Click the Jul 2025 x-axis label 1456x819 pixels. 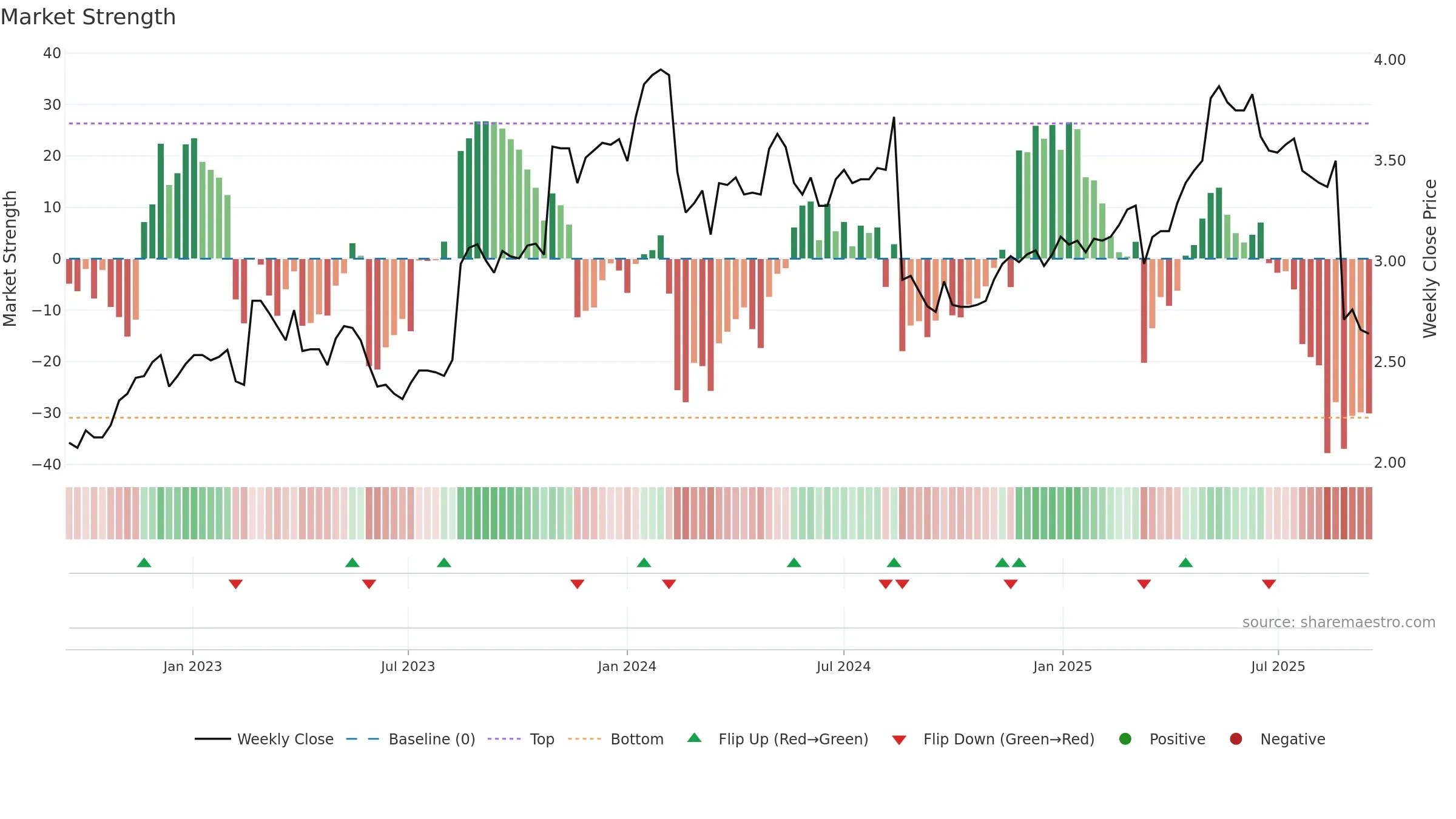1278,666
